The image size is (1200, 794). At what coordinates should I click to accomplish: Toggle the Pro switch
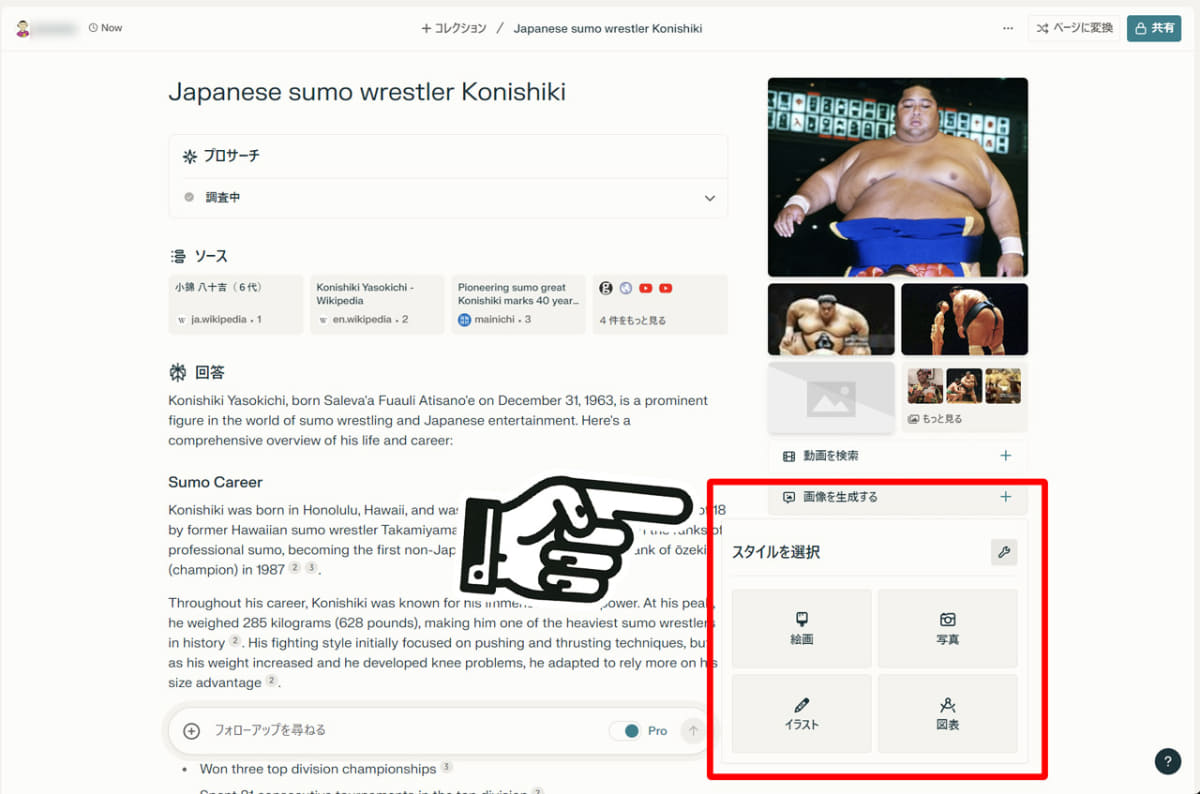(627, 731)
